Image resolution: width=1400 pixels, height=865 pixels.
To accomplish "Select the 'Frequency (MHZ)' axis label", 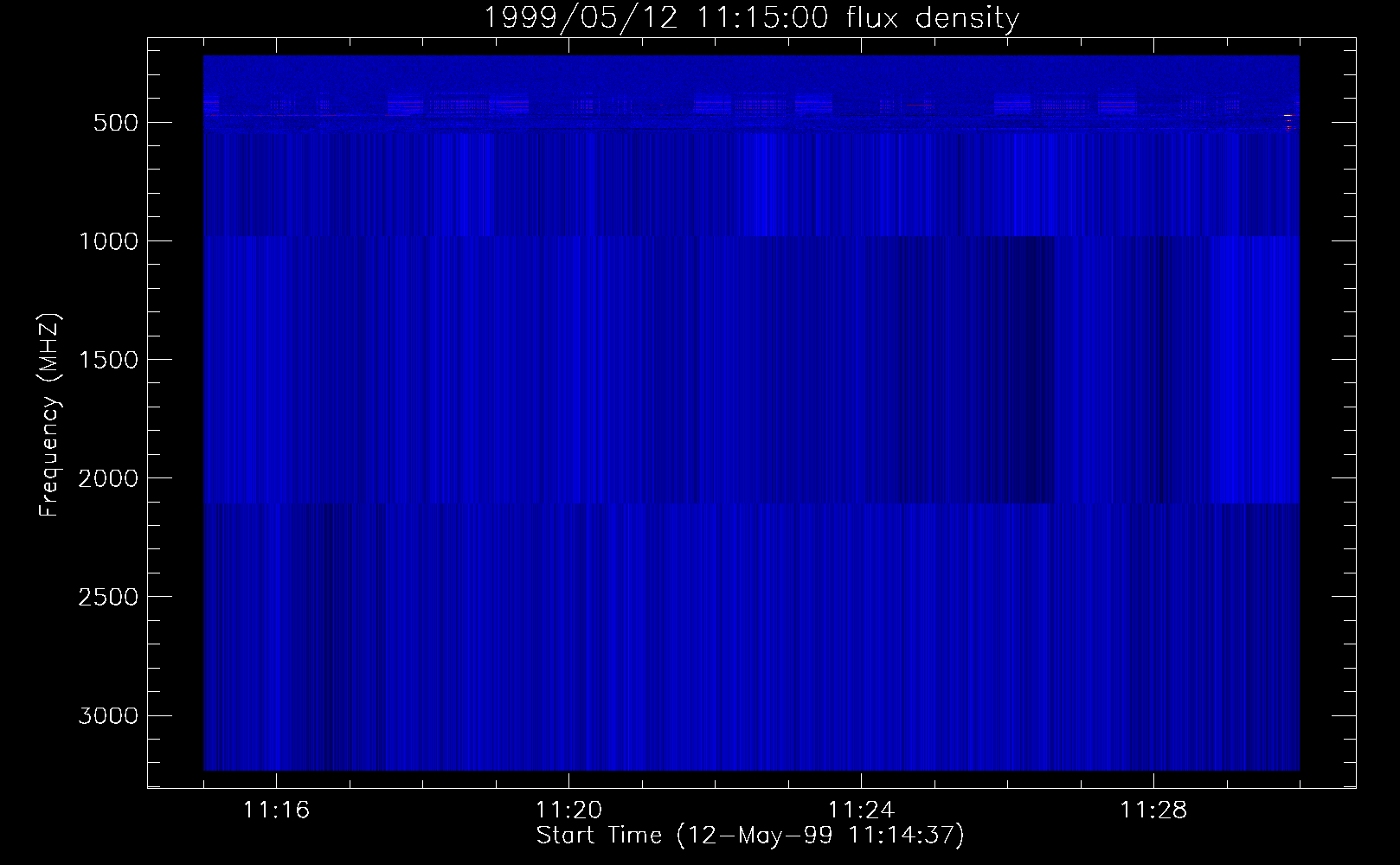I will click(x=49, y=413).
